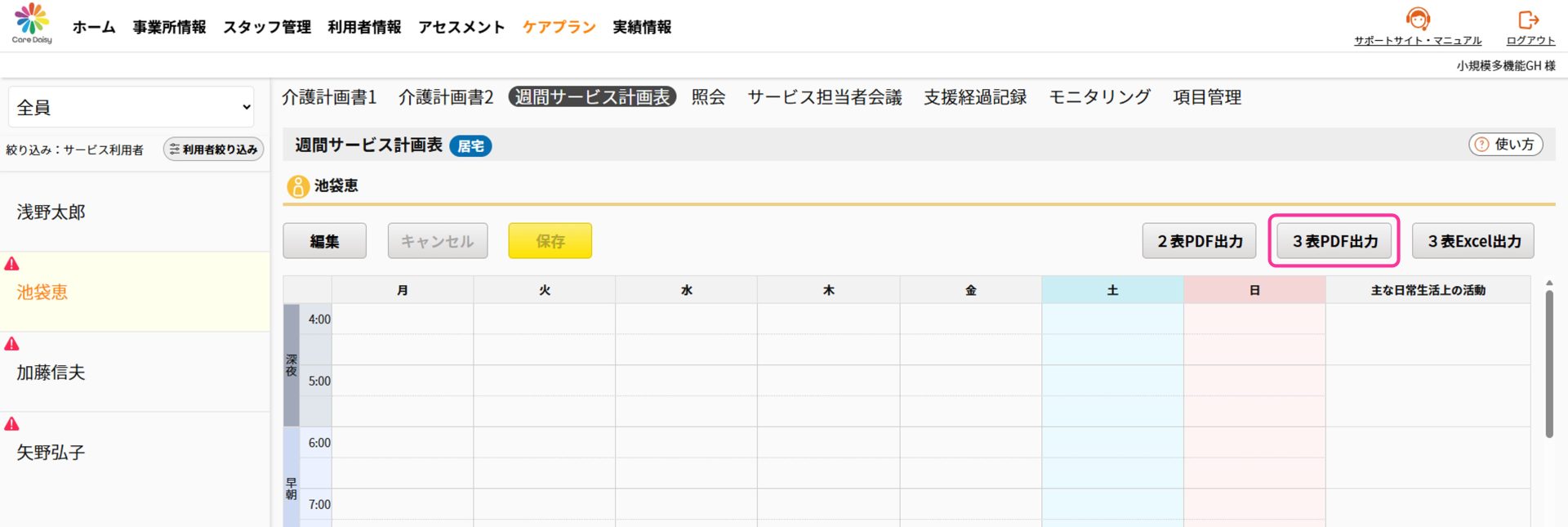Click the logout door icon
This screenshot has width=1568, height=527.
[1529, 20]
